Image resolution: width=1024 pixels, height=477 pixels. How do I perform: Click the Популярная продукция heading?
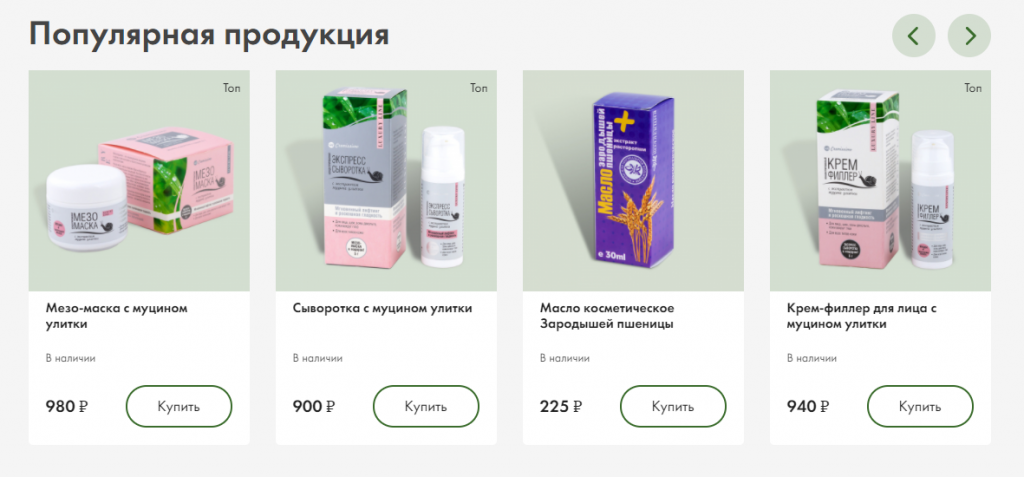(x=209, y=34)
